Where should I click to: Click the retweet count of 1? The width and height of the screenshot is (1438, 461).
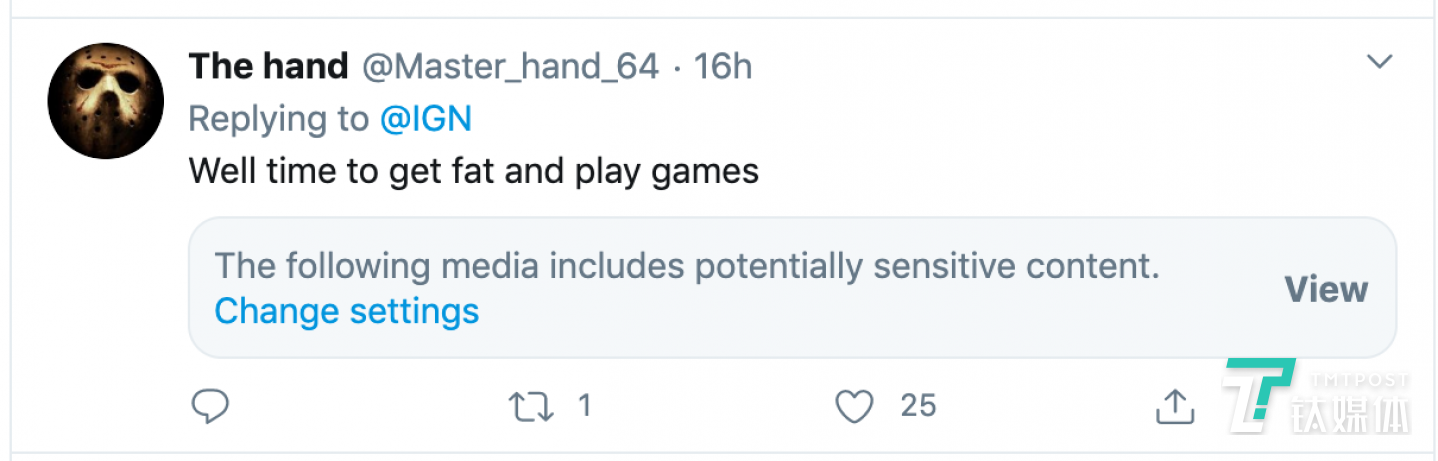coord(584,405)
